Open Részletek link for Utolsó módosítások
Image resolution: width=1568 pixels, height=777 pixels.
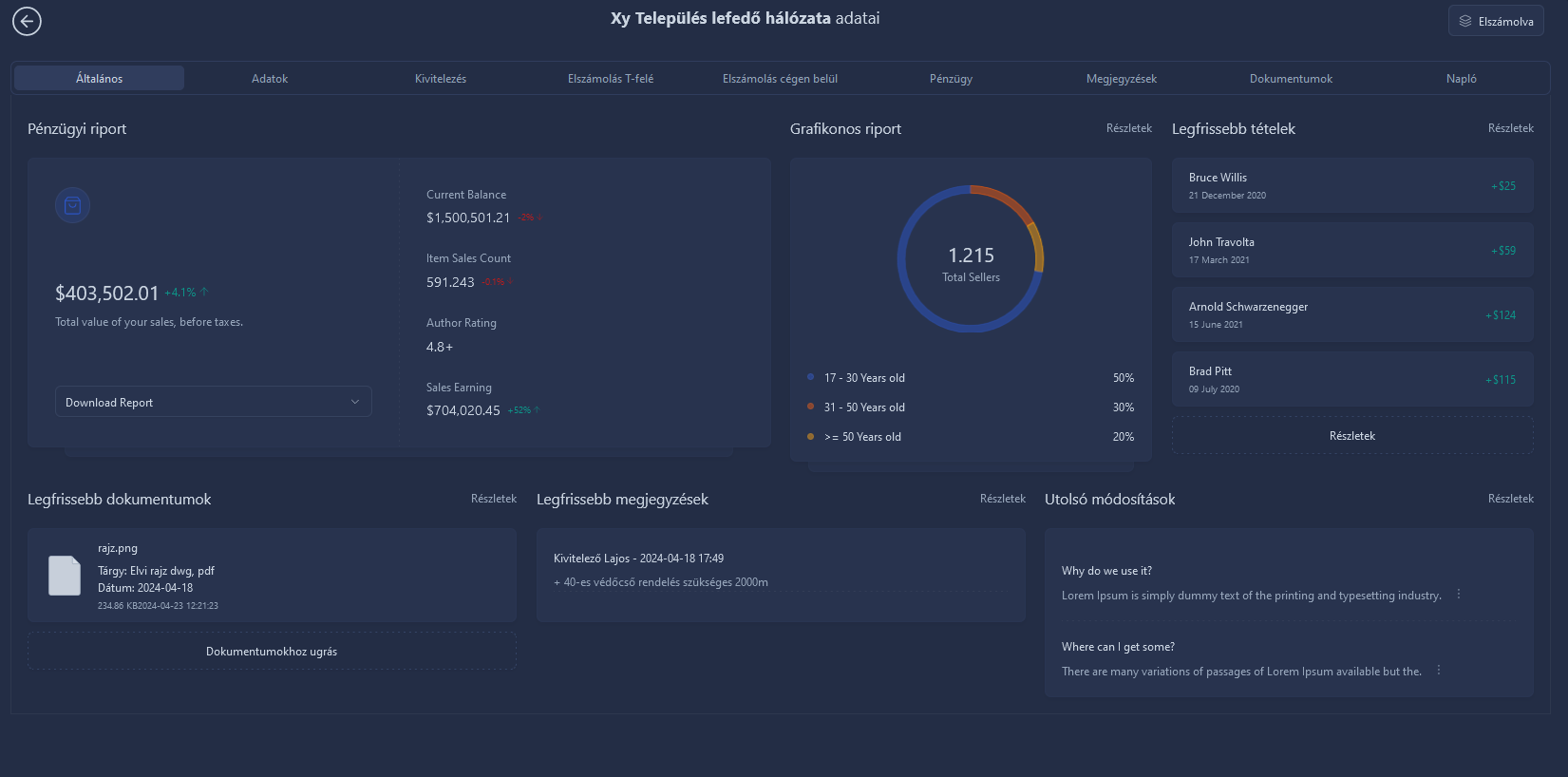point(1511,499)
